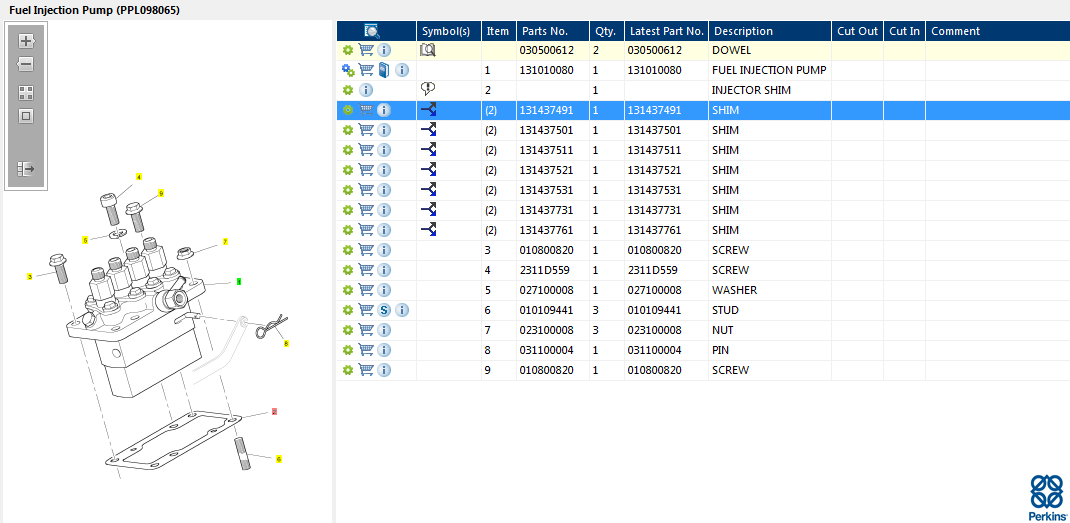Click the Perkins logo
Screen dimensions: 1070x523
tap(1047, 497)
